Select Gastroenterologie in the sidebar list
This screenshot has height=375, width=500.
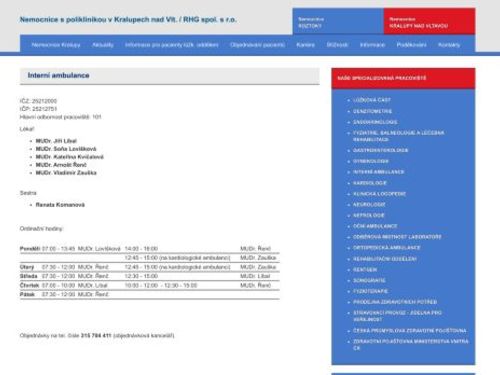pos(380,150)
